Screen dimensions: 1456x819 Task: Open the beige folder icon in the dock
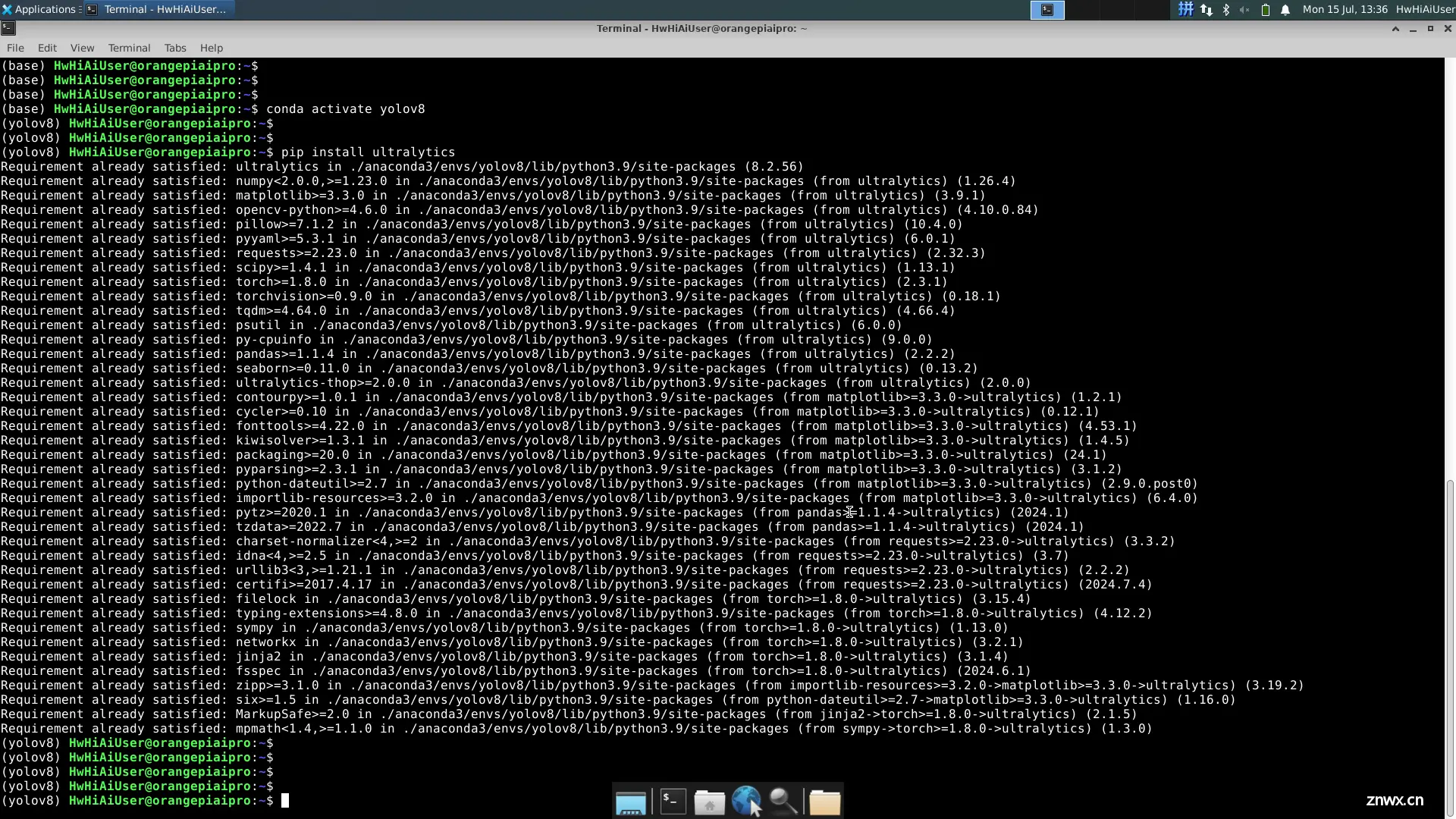825,802
